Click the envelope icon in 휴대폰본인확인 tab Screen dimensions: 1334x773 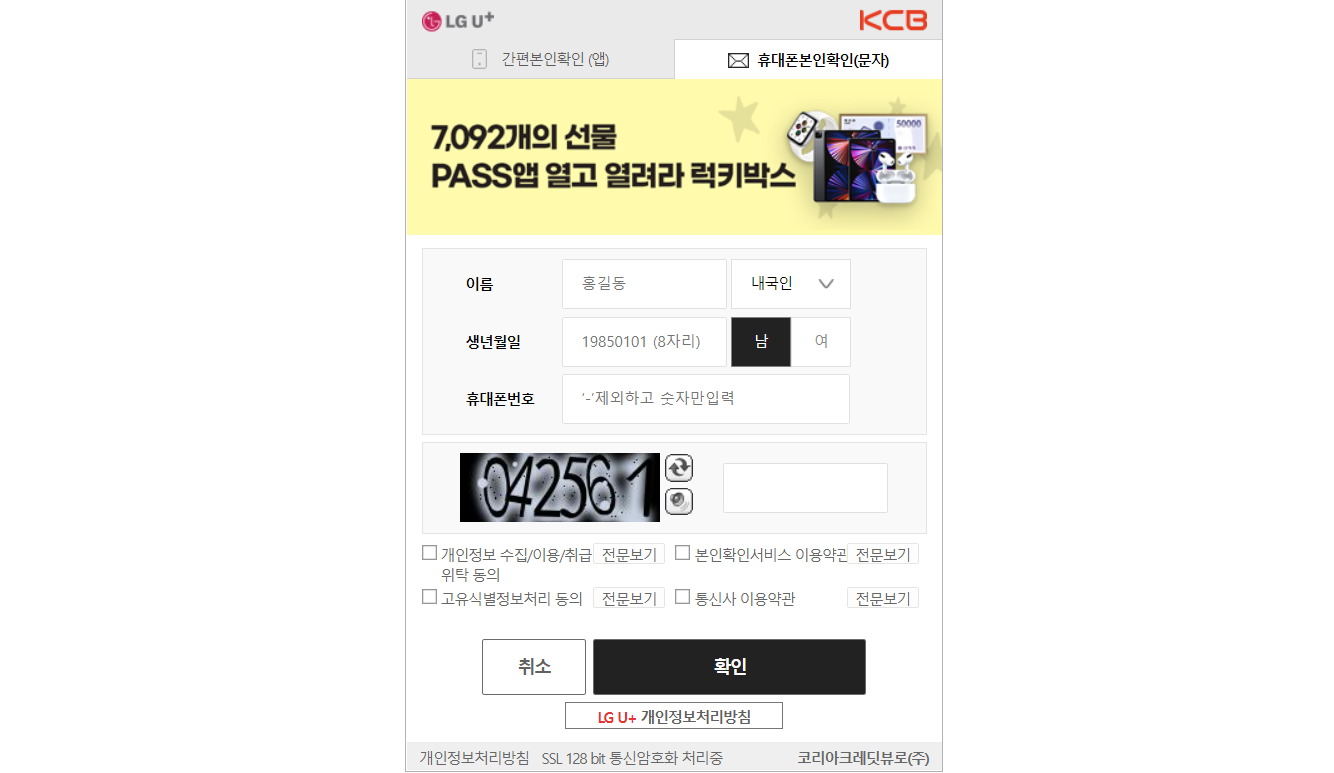click(738, 61)
